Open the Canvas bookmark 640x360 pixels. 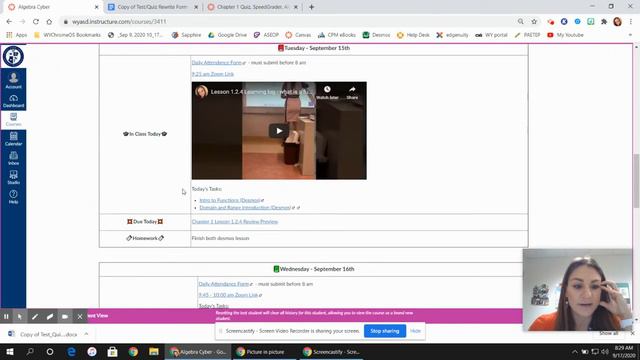coord(298,35)
